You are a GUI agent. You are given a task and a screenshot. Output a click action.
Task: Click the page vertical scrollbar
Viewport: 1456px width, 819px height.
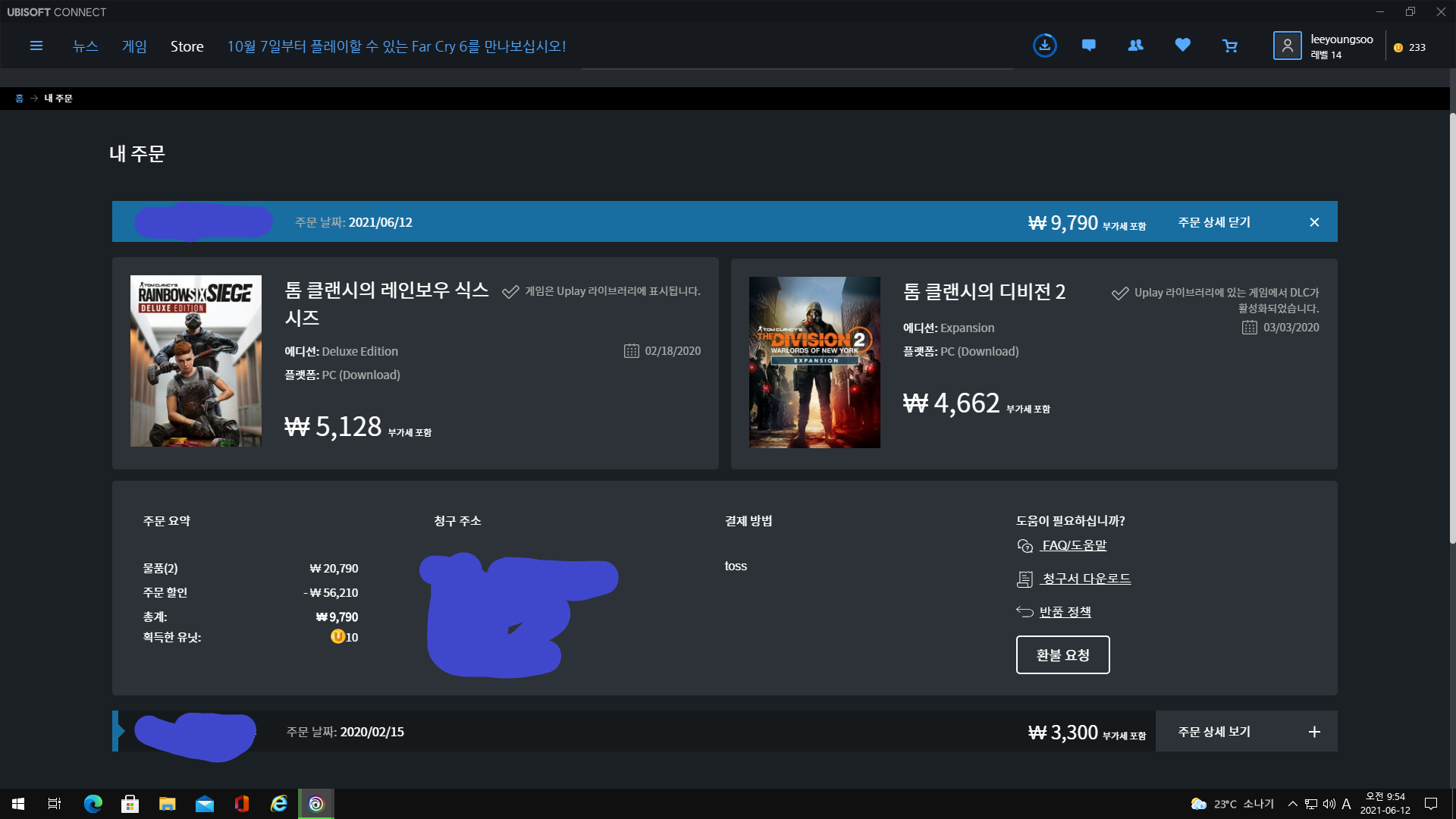(1452, 328)
